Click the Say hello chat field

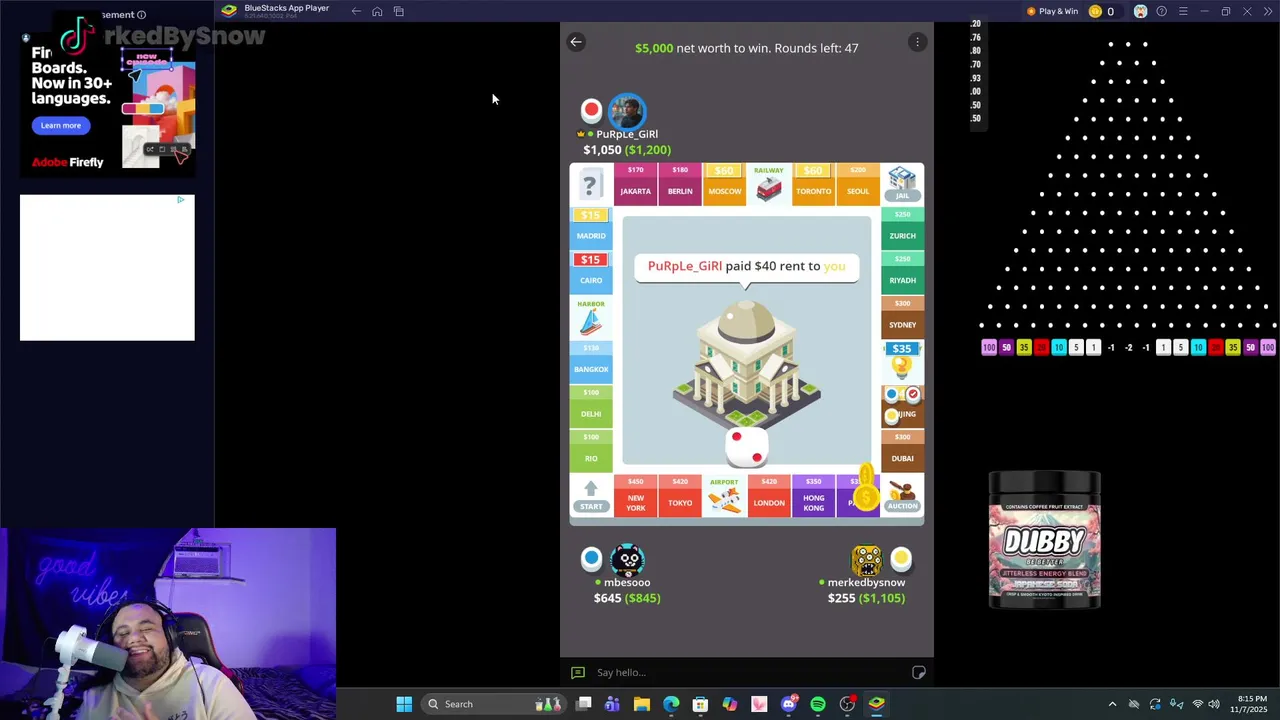coord(740,672)
